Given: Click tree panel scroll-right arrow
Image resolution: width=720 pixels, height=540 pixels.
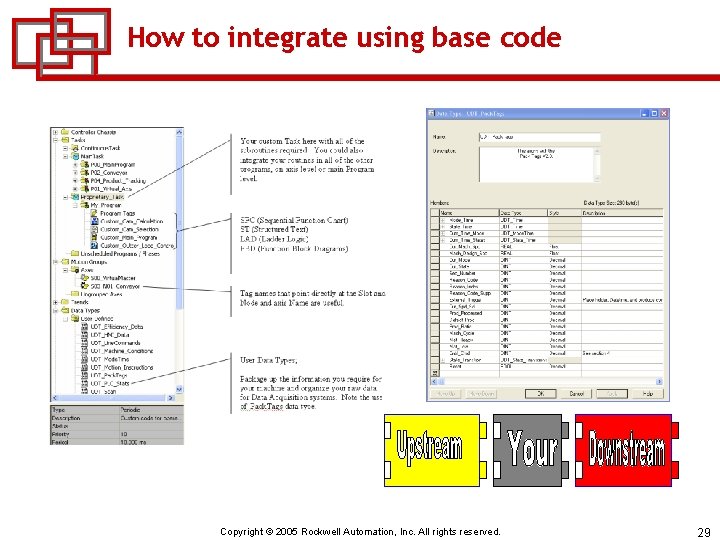Looking at the screenshot, I should tap(171, 398).
